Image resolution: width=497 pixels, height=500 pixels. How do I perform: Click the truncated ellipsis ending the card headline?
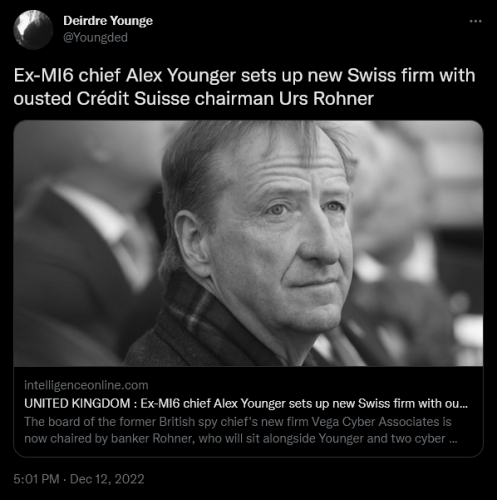(464, 406)
